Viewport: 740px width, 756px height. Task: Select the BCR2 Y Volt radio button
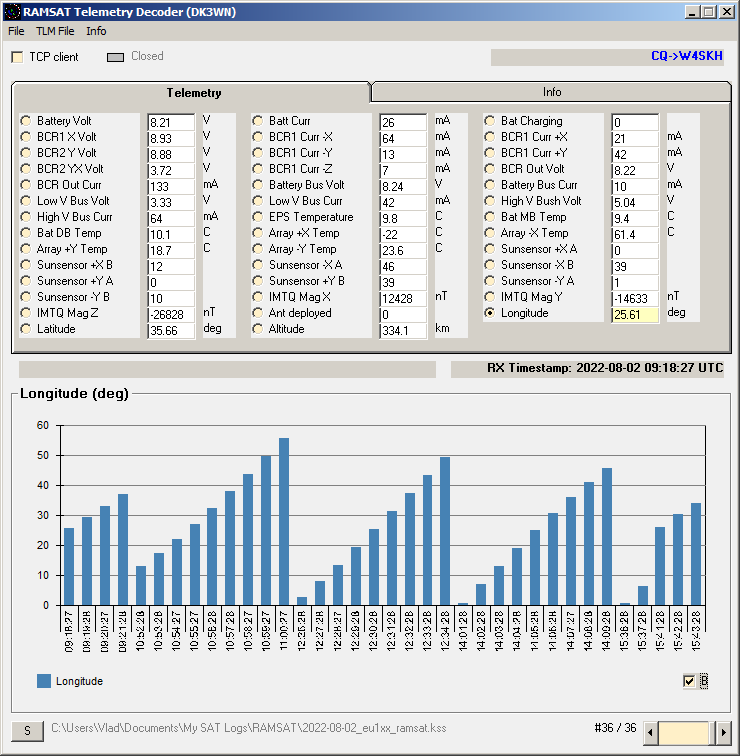(x=26, y=153)
